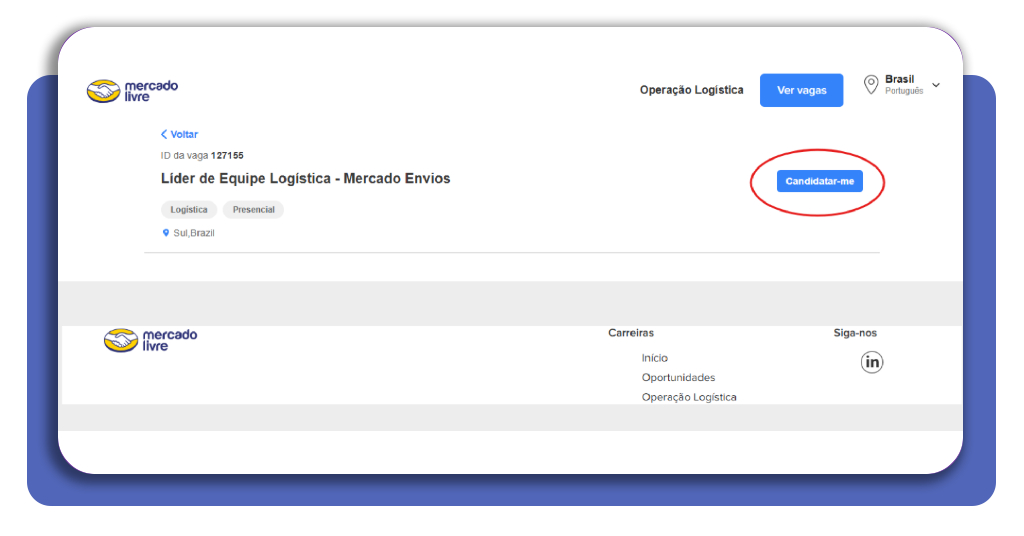Screen dimensions: 1024x536
Task: Click the Brasil country label
Action: point(899,79)
